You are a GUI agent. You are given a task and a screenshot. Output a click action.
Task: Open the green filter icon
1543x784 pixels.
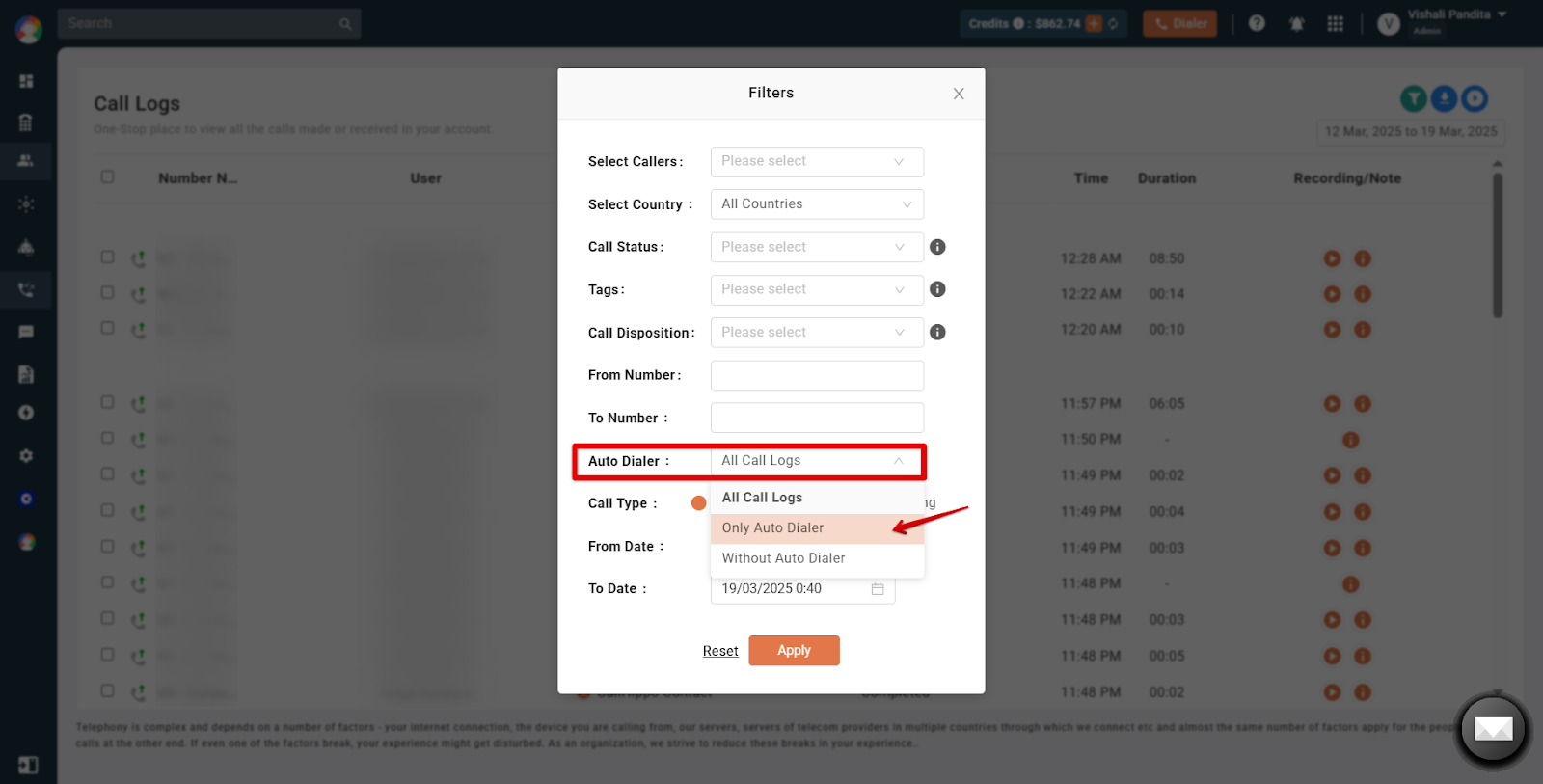1414,98
